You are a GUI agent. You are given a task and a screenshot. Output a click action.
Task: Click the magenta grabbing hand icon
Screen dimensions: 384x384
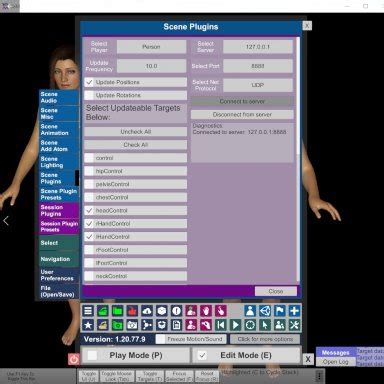(x=206, y=325)
